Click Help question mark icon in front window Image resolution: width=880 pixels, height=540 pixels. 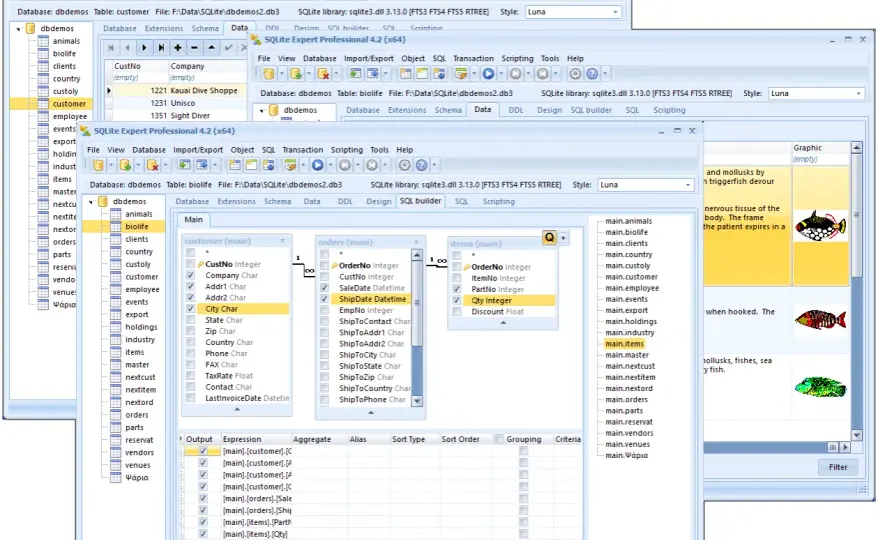(x=421, y=165)
